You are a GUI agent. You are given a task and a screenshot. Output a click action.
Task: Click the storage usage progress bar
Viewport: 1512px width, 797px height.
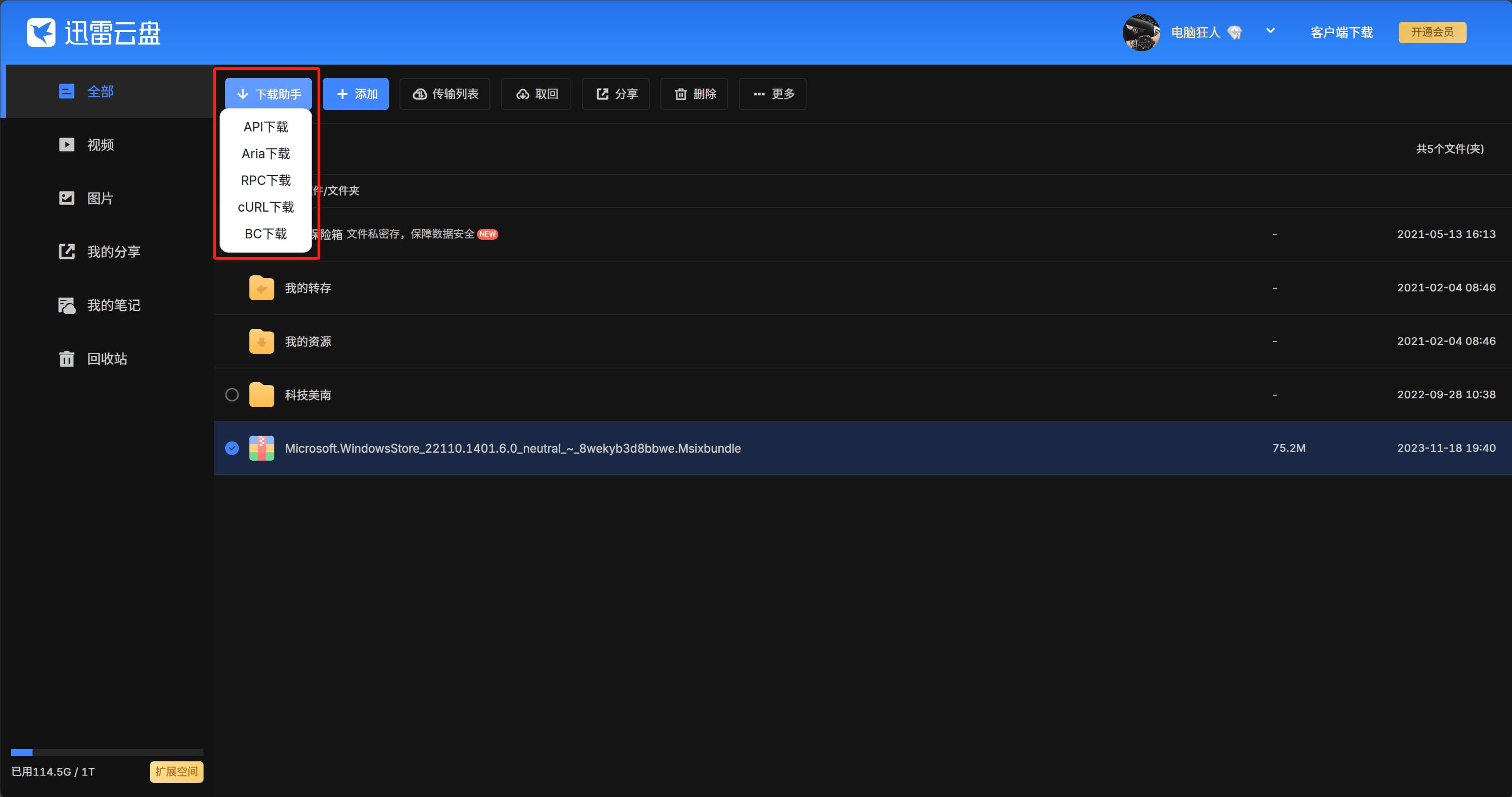(x=107, y=752)
